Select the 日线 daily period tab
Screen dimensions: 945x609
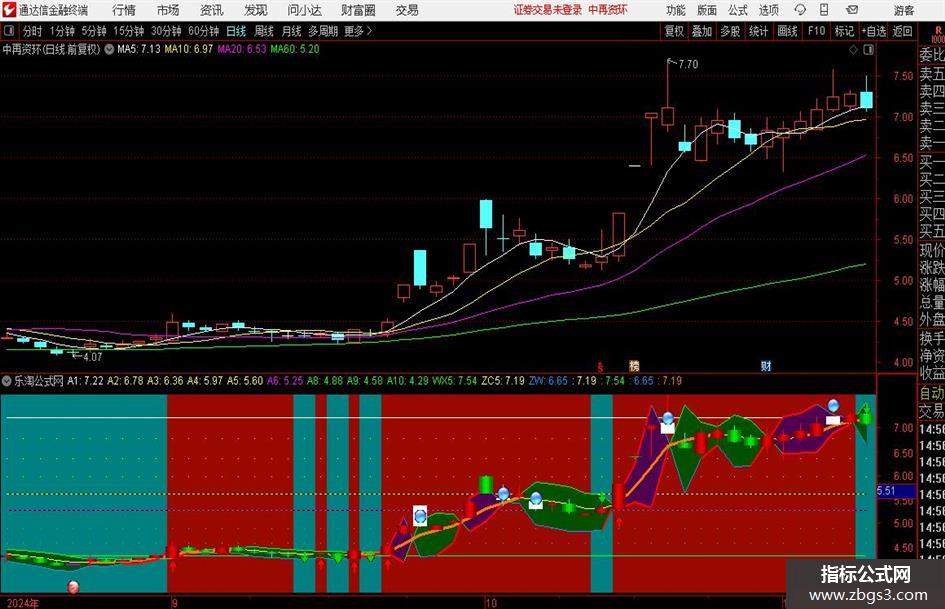click(x=236, y=31)
